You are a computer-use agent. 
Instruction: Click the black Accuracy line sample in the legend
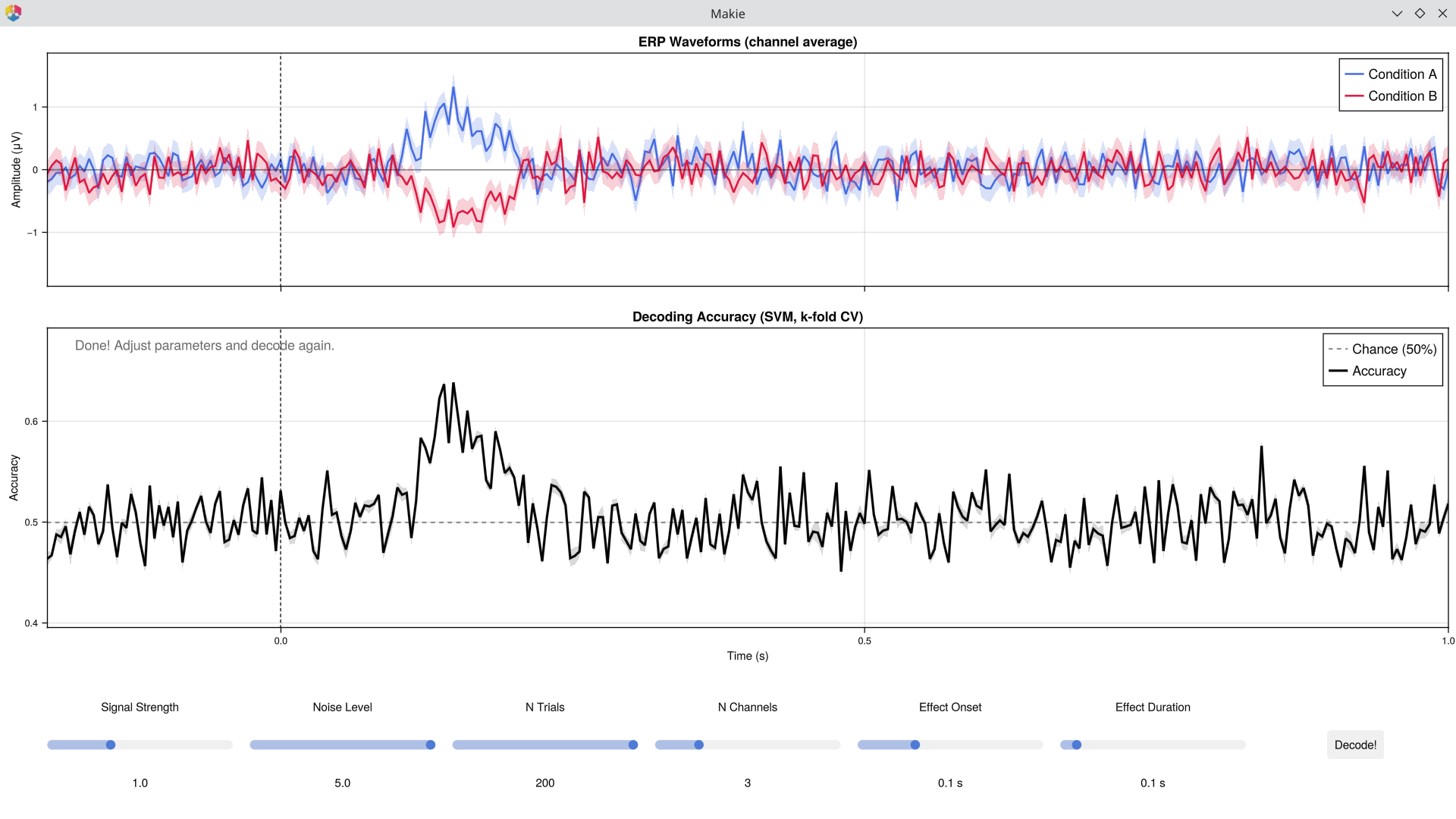click(x=1338, y=371)
